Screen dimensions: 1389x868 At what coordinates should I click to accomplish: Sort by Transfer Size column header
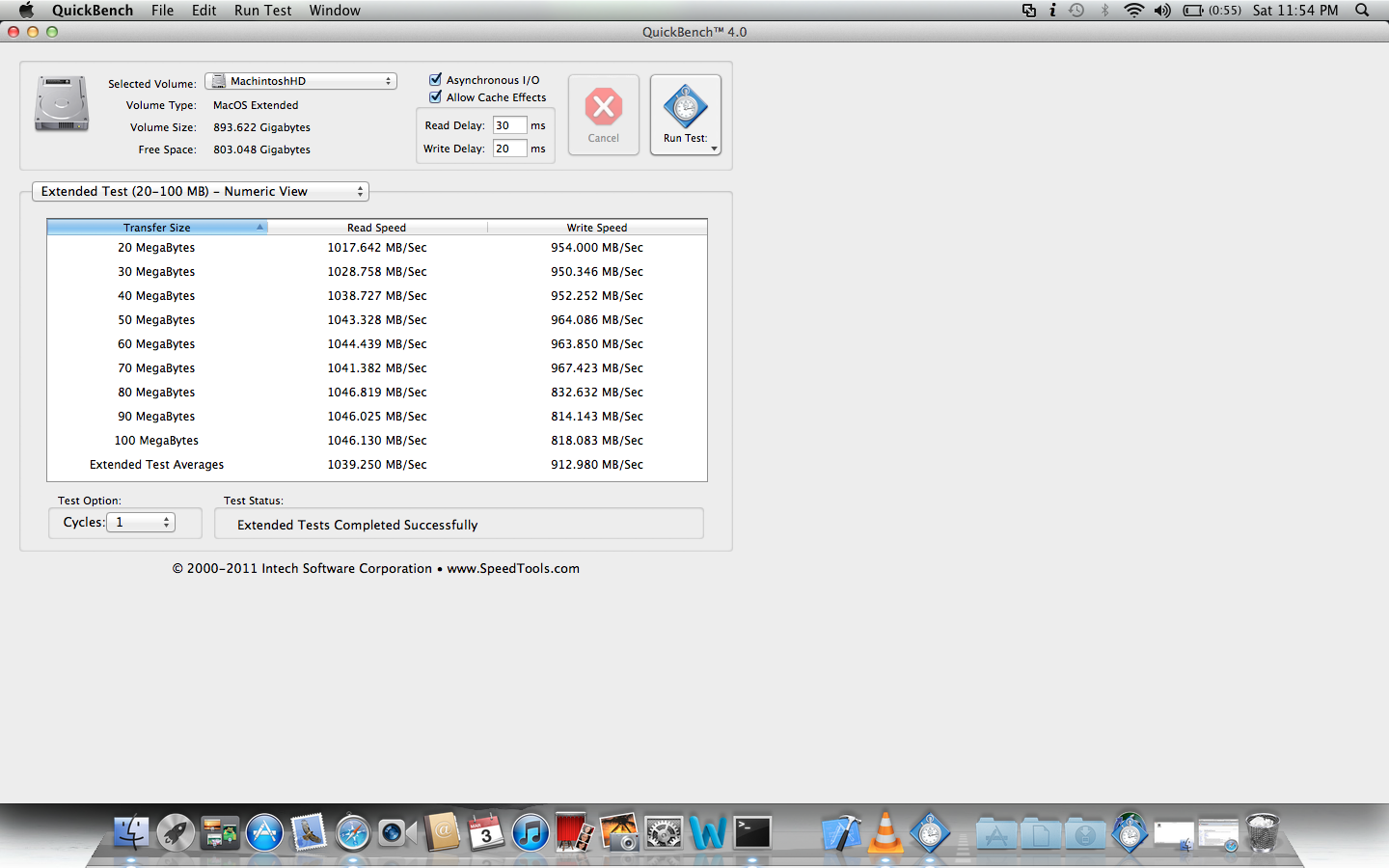[x=157, y=228]
